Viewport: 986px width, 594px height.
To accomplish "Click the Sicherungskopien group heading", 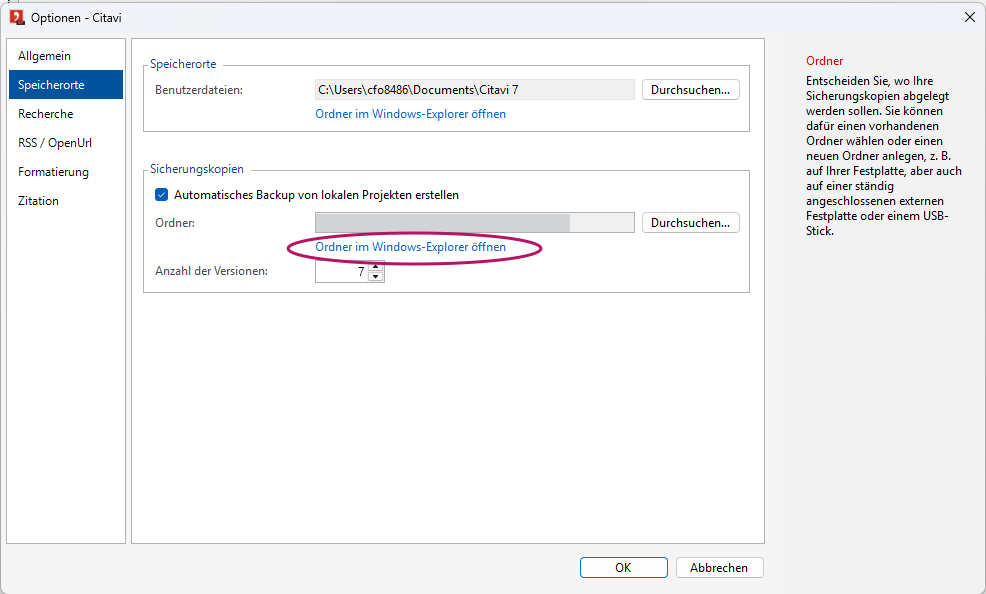I will point(197,169).
